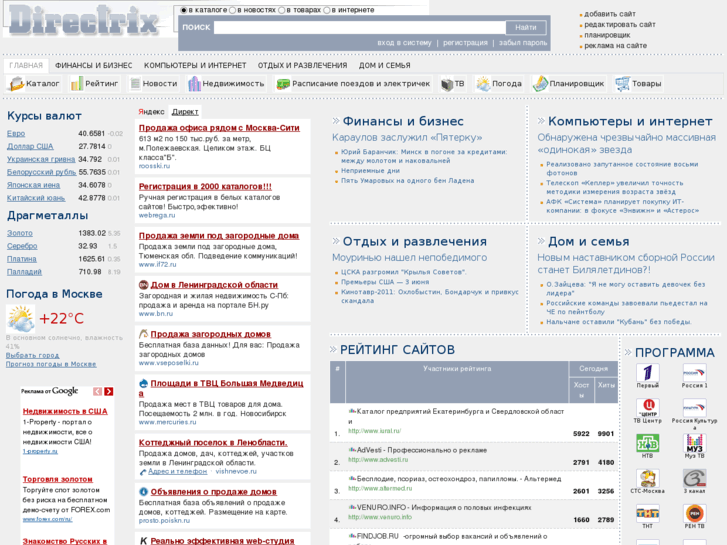Open the 'Недвижимость в США' Google ad

tap(65, 411)
